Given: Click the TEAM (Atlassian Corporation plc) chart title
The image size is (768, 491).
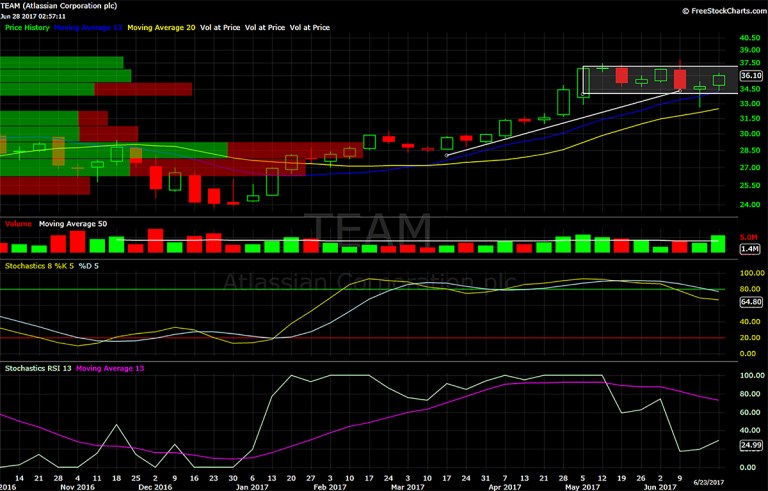Looking at the screenshot, I should point(59,6).
